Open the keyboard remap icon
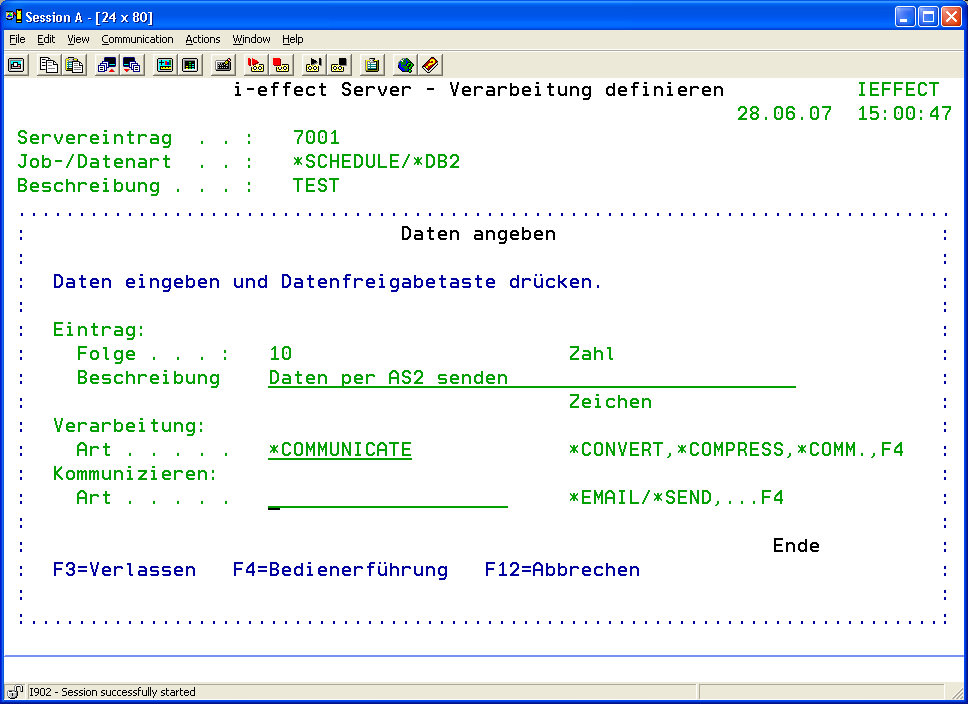The image size is (968, 704). coord(223,65)
